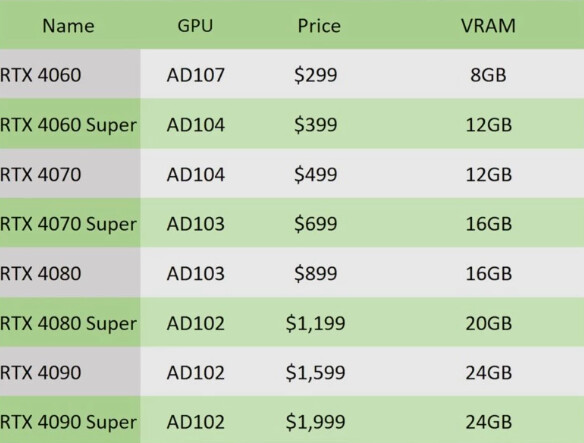The width and height of the screenshot is (584, 443).
Task: Click the $1,599 price cell
Action: pos(315,372)
